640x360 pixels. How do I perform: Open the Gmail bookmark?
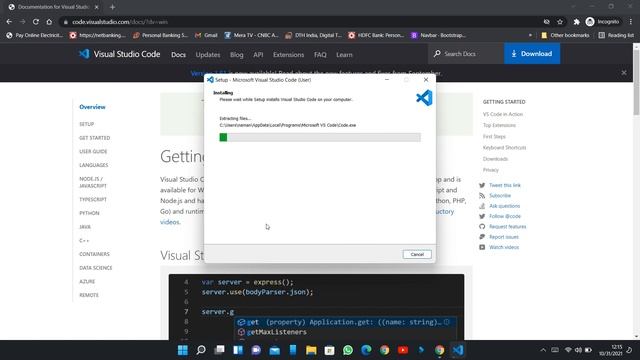click(x=206, y=35)
